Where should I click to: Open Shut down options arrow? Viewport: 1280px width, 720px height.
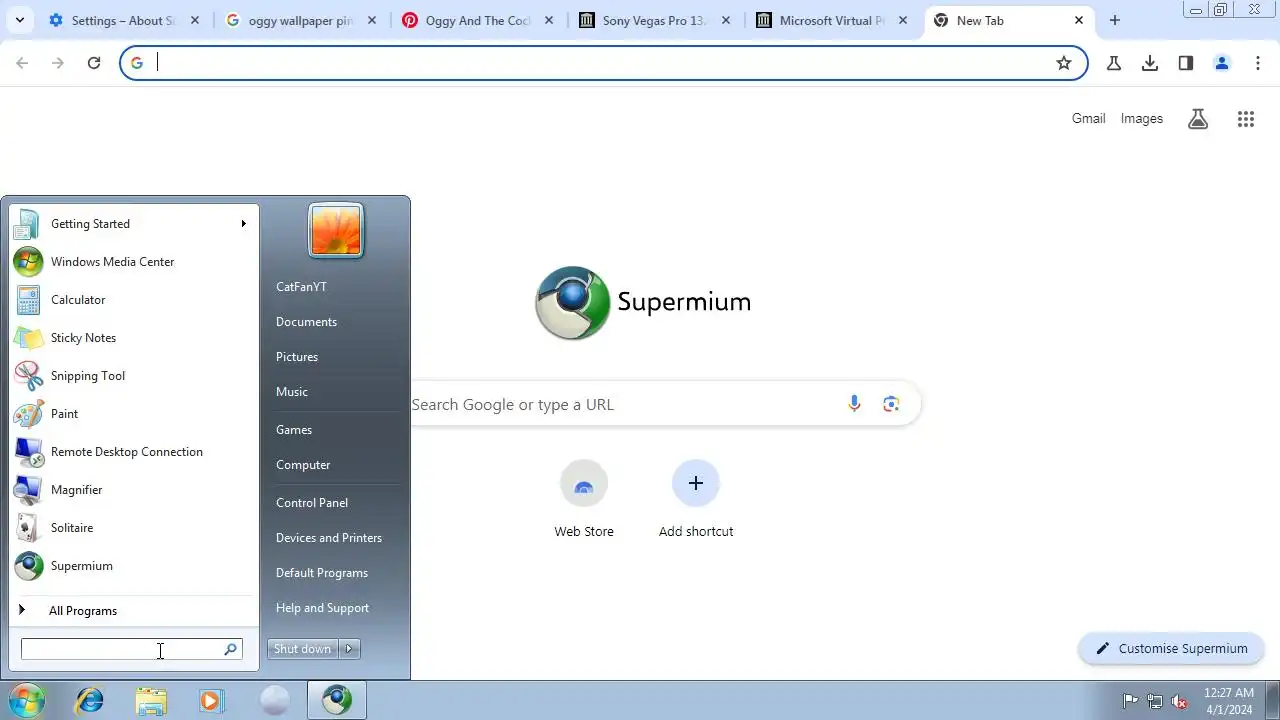click(x=350, y=649)
